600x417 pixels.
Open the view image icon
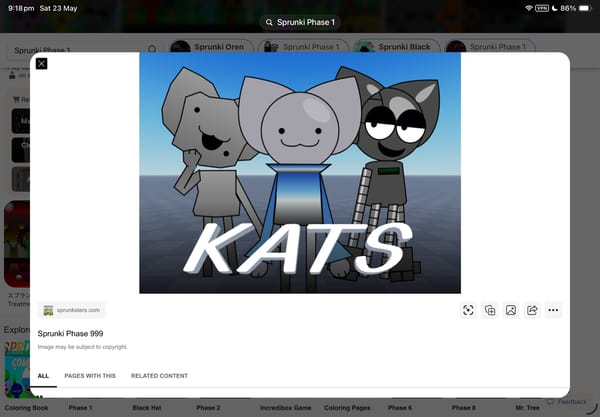click(x=511, y=310)
